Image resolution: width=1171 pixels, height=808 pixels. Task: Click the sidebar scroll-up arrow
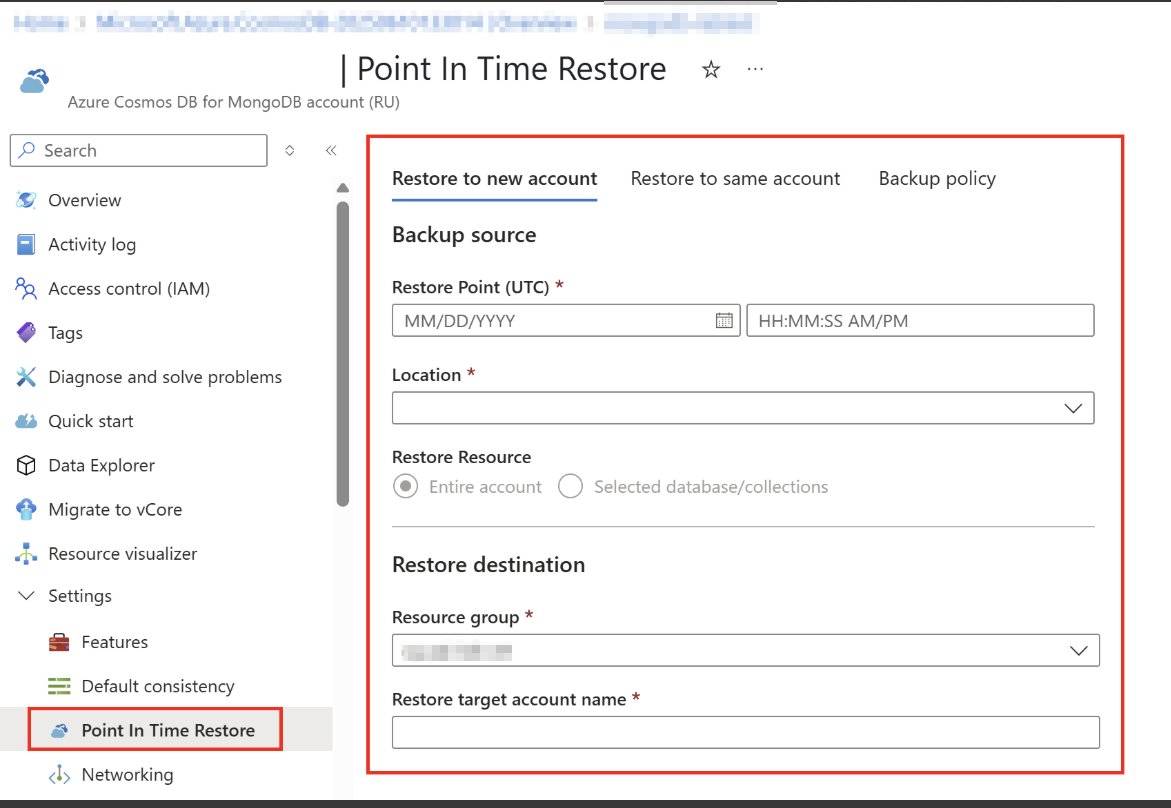tap(343, 187)
